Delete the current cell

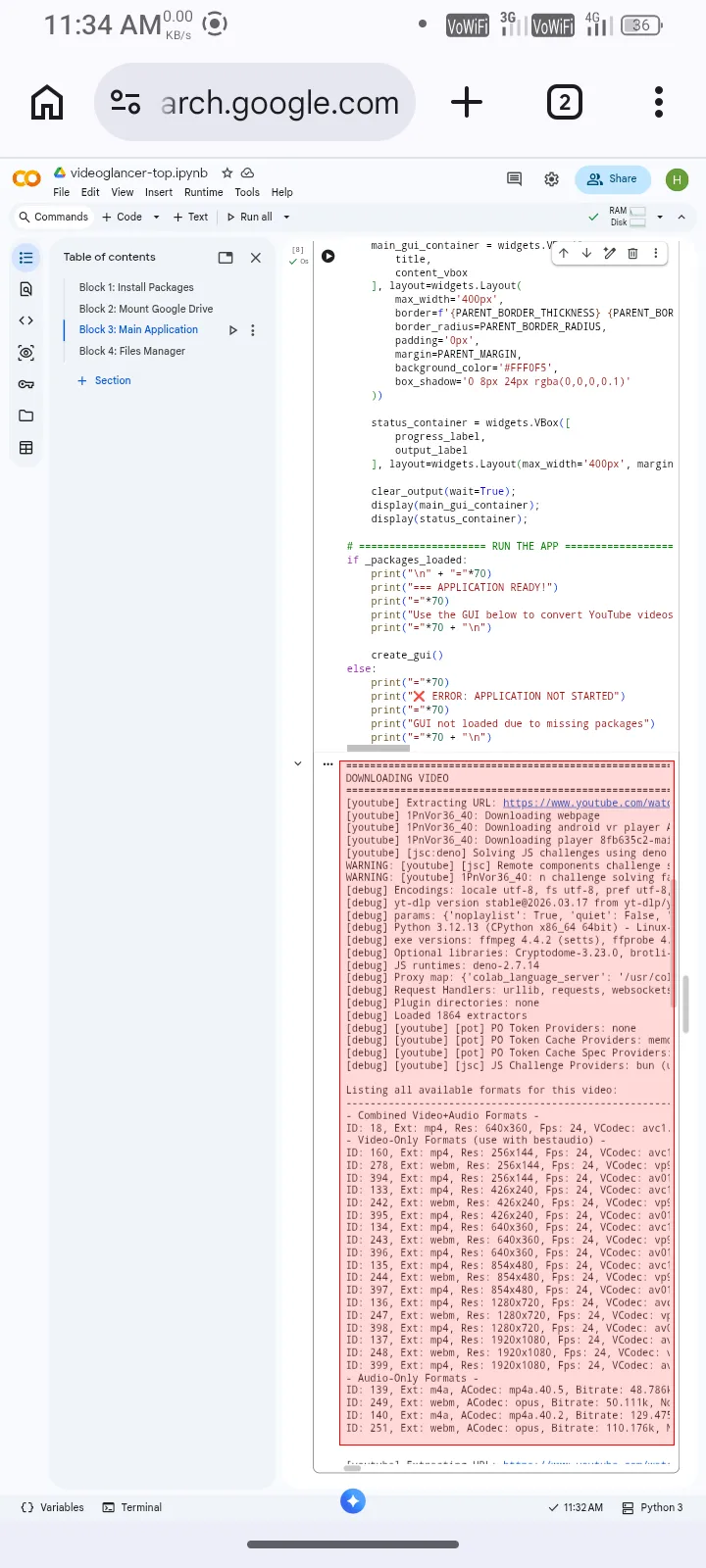pyautogui.click(x=632, y=253)
